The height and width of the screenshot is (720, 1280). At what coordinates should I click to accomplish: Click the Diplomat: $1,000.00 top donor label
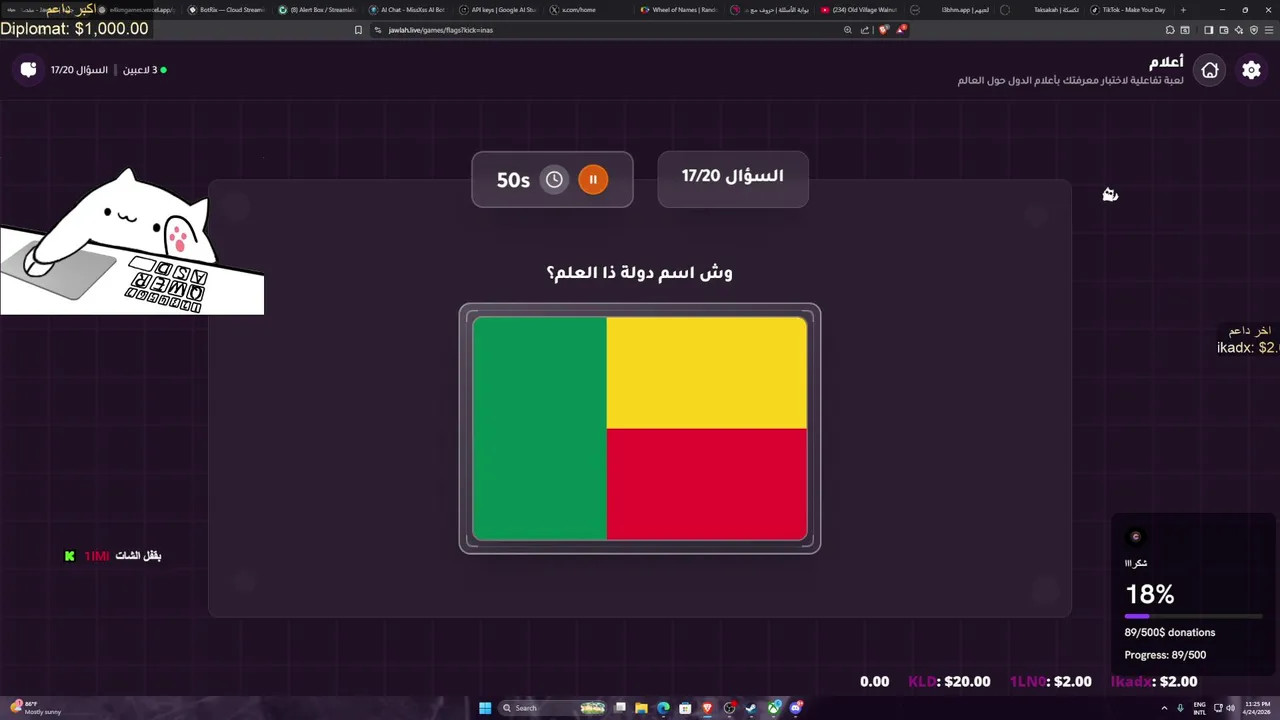tap(74, 28)
